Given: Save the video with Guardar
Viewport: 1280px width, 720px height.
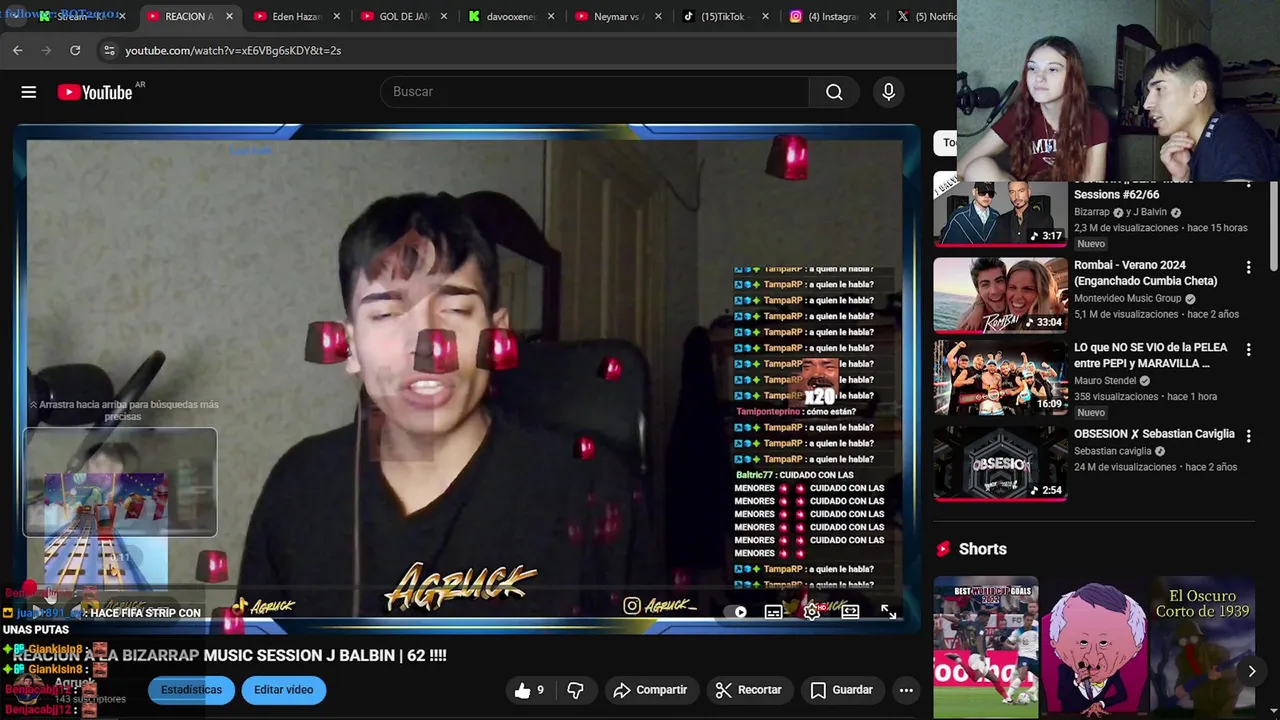Looking at the screenshot, I should (841, 690).
